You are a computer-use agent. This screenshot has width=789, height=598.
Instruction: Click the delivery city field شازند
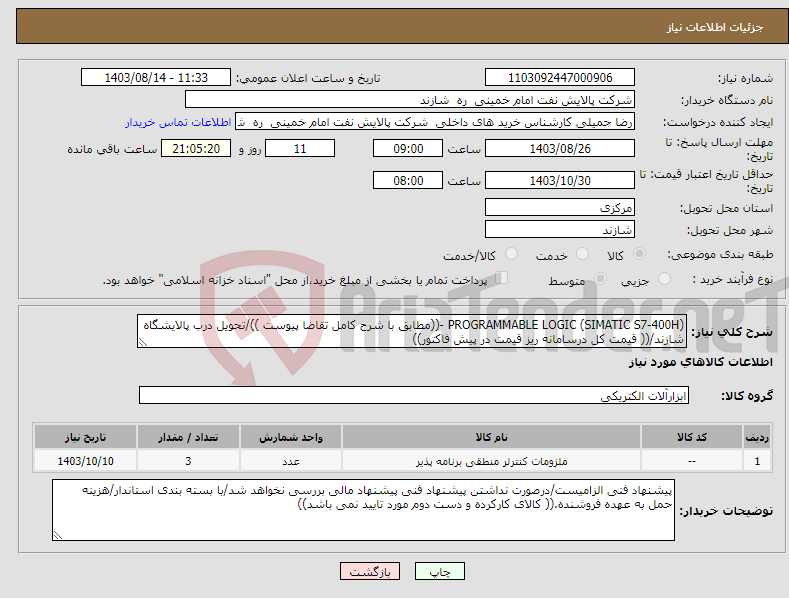560,230
